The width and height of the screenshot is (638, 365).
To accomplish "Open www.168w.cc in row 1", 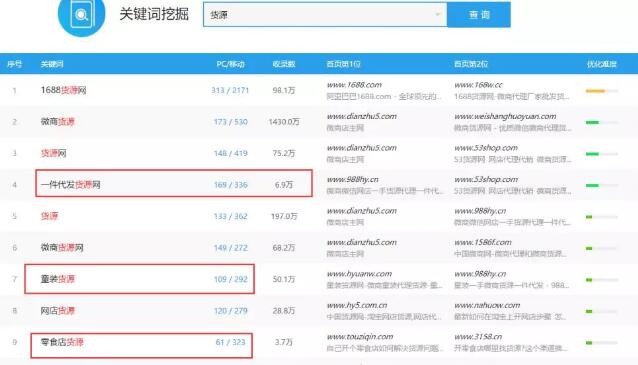I will pos(478,85).
